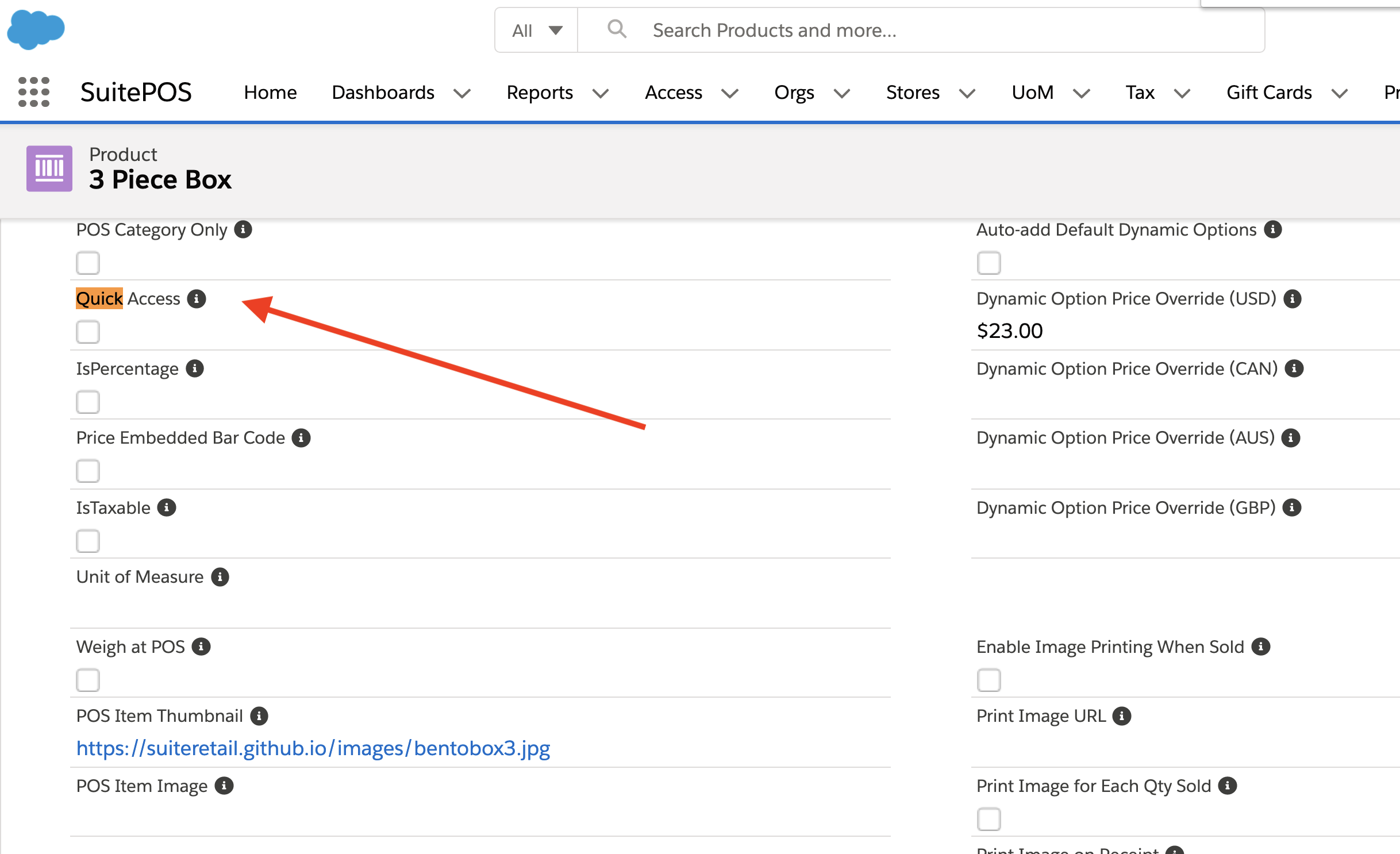This screenshot has height=854, width=1400.
Task: Click info icon beside POS Category Only
Action: (x=243, y=230)
